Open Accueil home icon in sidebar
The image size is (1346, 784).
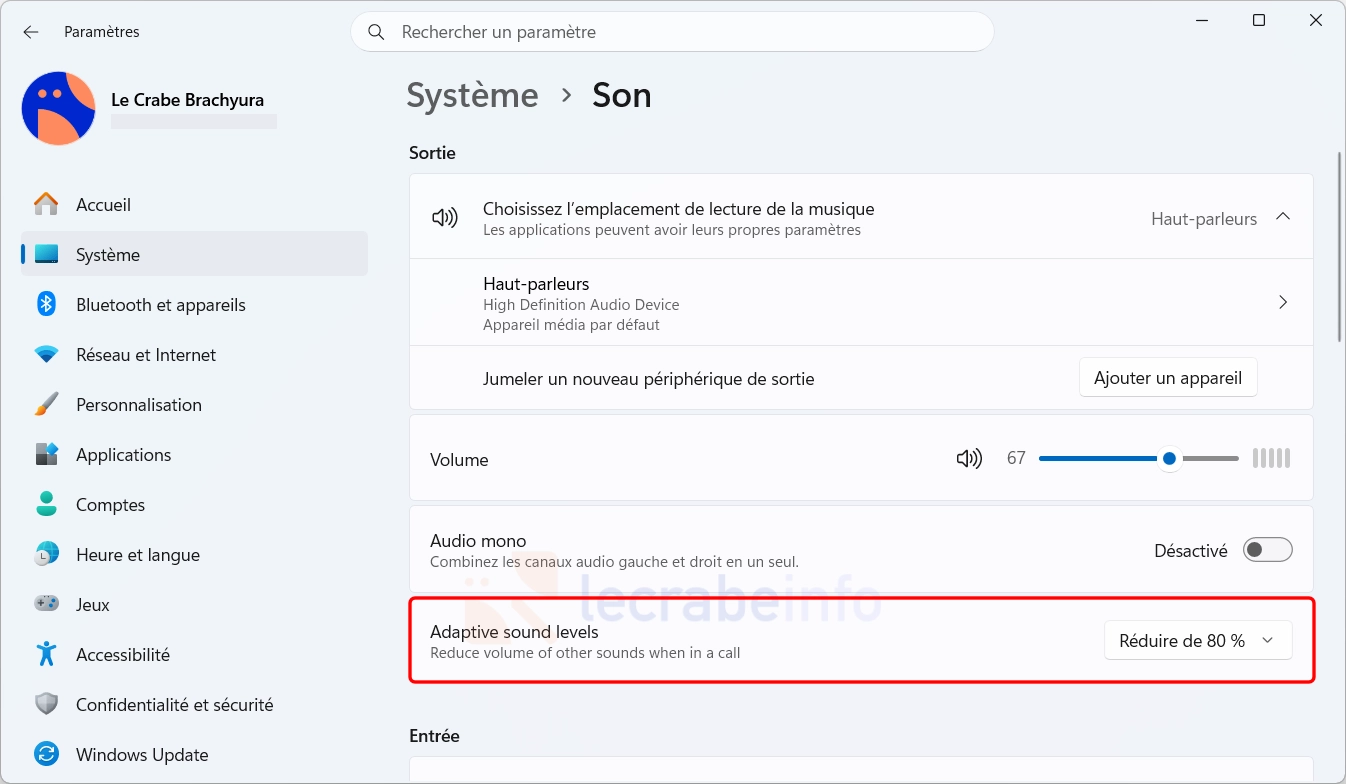coord(46,204)
